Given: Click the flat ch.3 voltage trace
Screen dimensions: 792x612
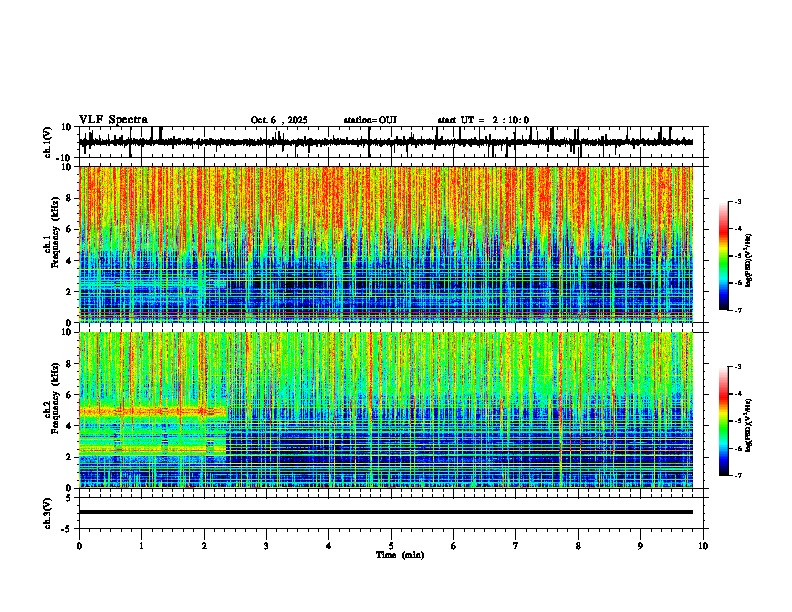Looking at the screenshot, I should tap(386, 512).
